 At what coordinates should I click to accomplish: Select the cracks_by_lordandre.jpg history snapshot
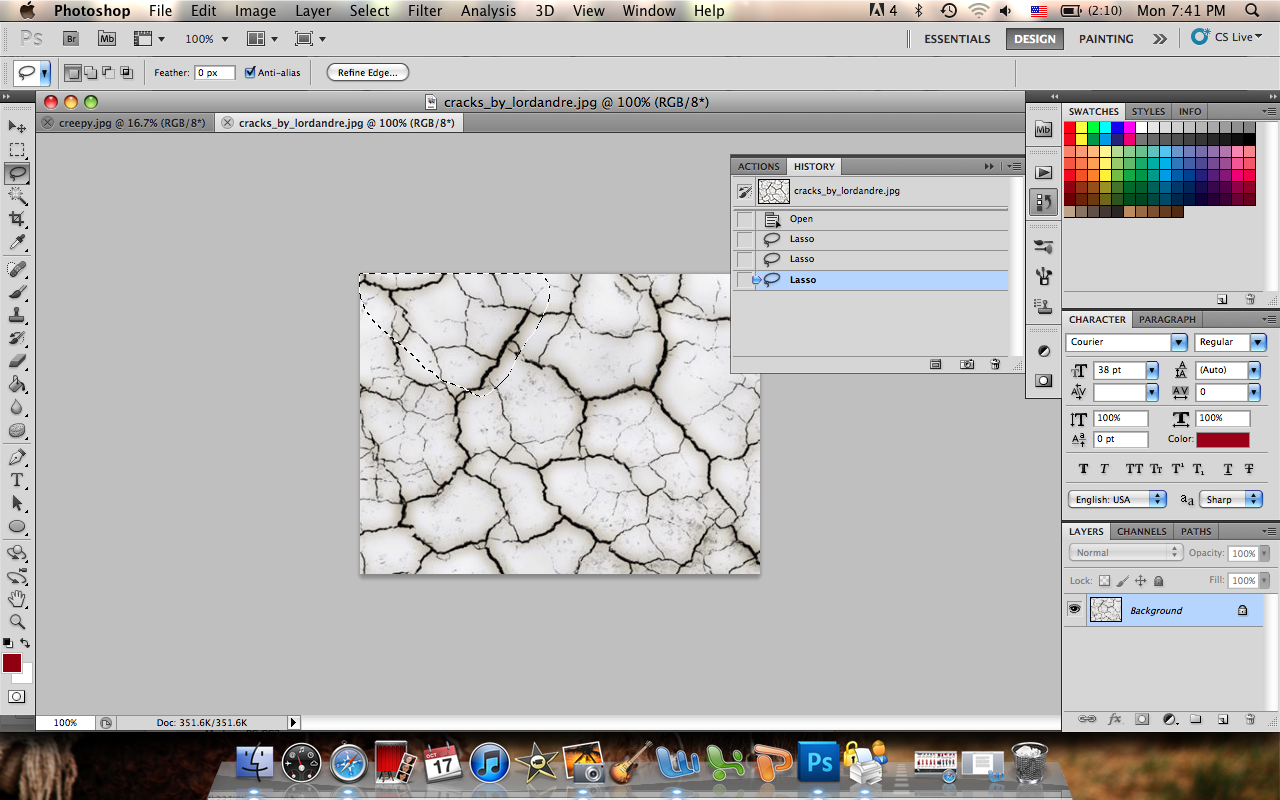point(870,191)
